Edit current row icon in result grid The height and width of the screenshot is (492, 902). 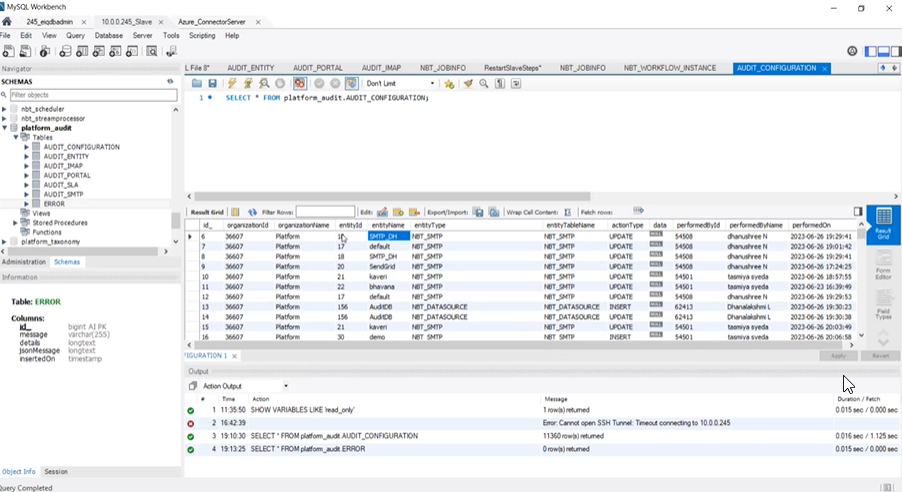(x=382, y=212)
